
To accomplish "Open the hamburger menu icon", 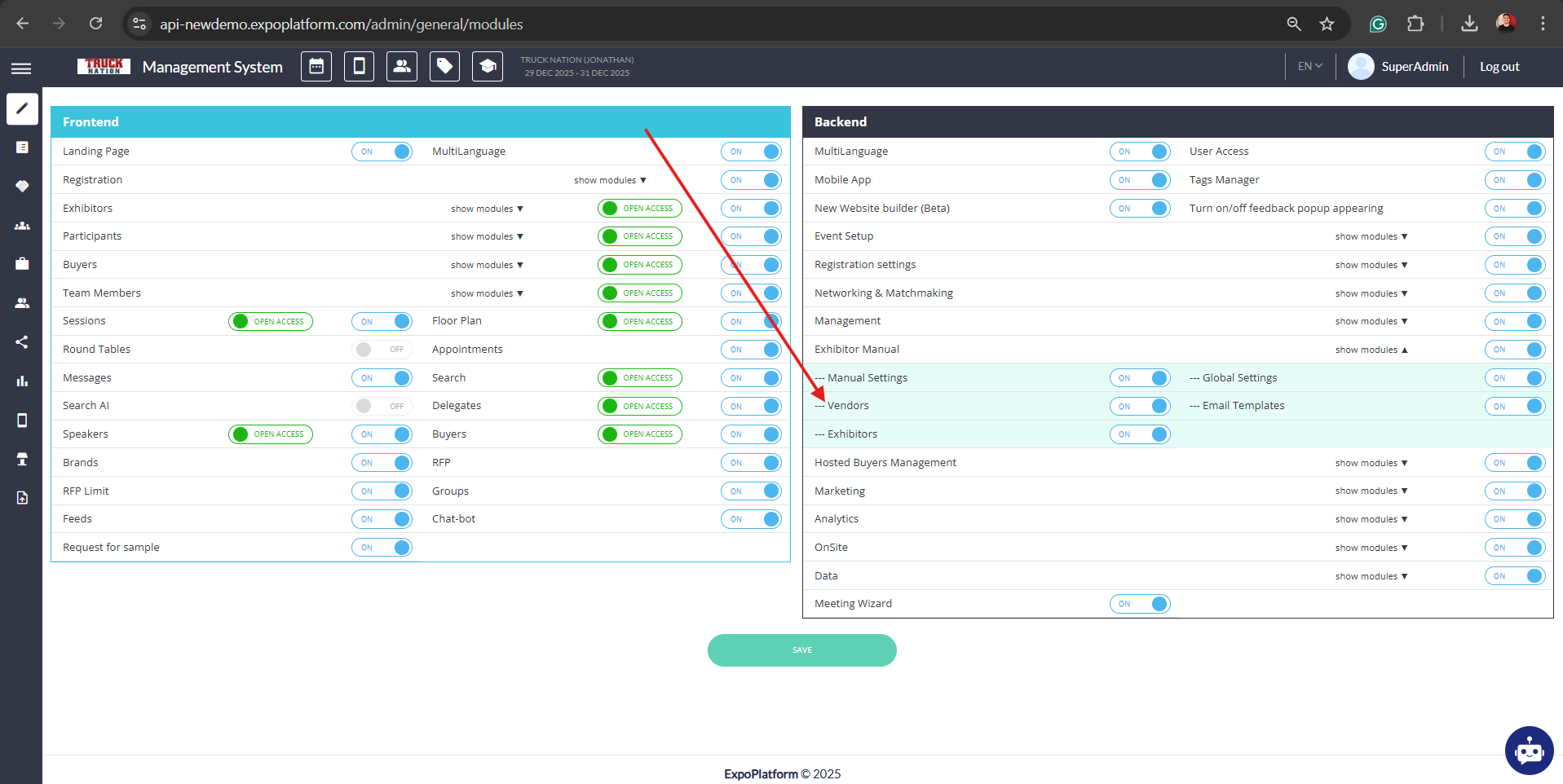I will point(21,68).
